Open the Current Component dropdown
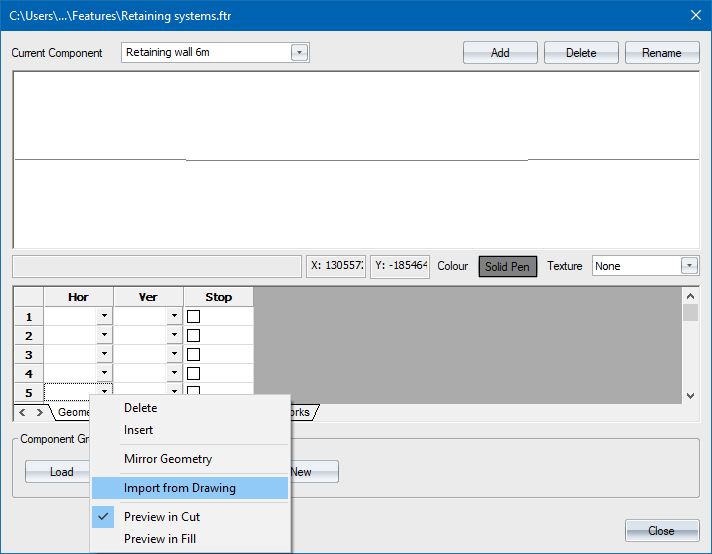This screenshot has width=712, height=554. tap(299, 53)
